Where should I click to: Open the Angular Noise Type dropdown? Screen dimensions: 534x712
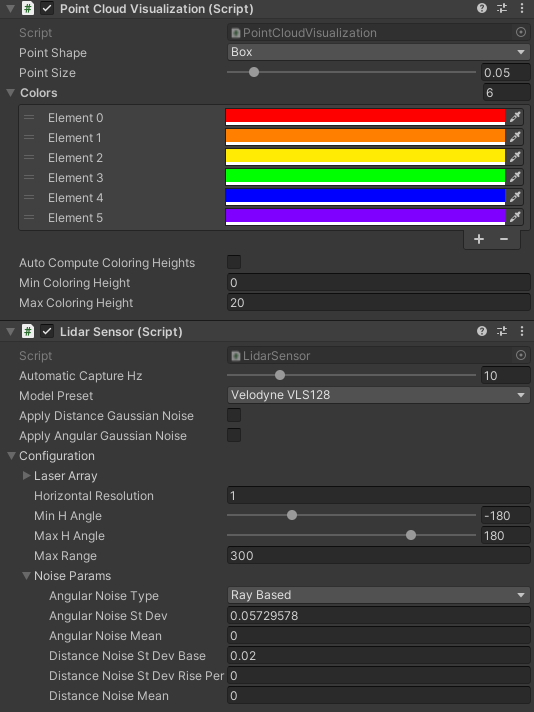[378, 595]
